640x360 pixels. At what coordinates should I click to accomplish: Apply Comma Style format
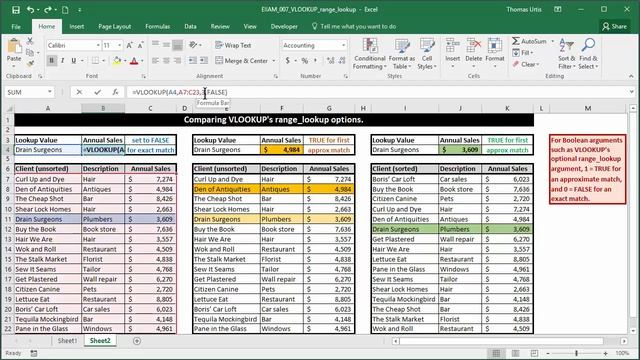point(316,60)
